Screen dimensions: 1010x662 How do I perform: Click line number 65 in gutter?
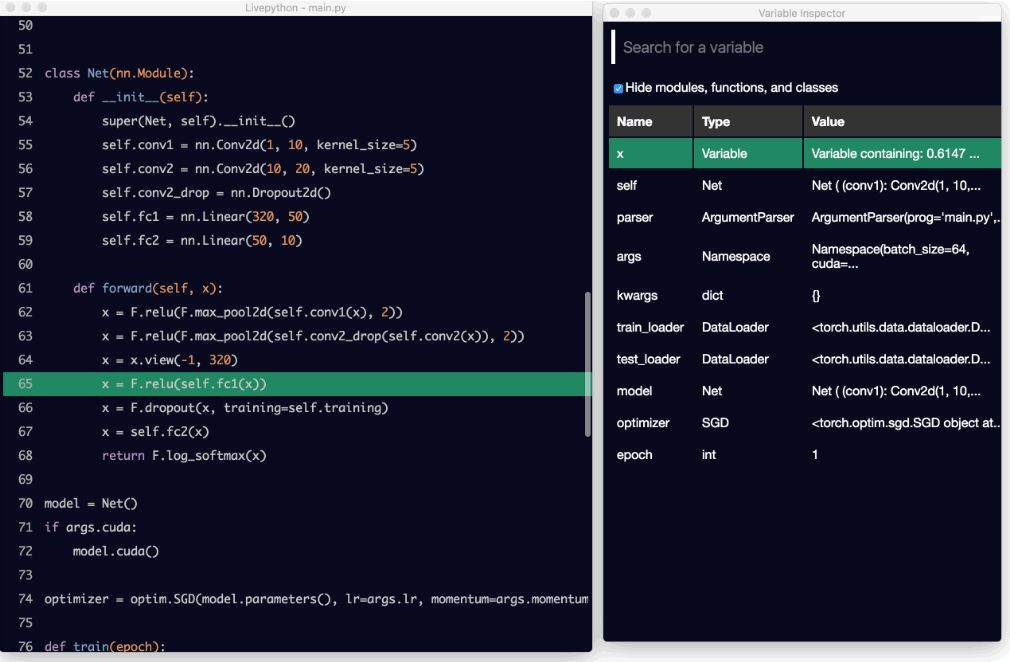point(25,384)
